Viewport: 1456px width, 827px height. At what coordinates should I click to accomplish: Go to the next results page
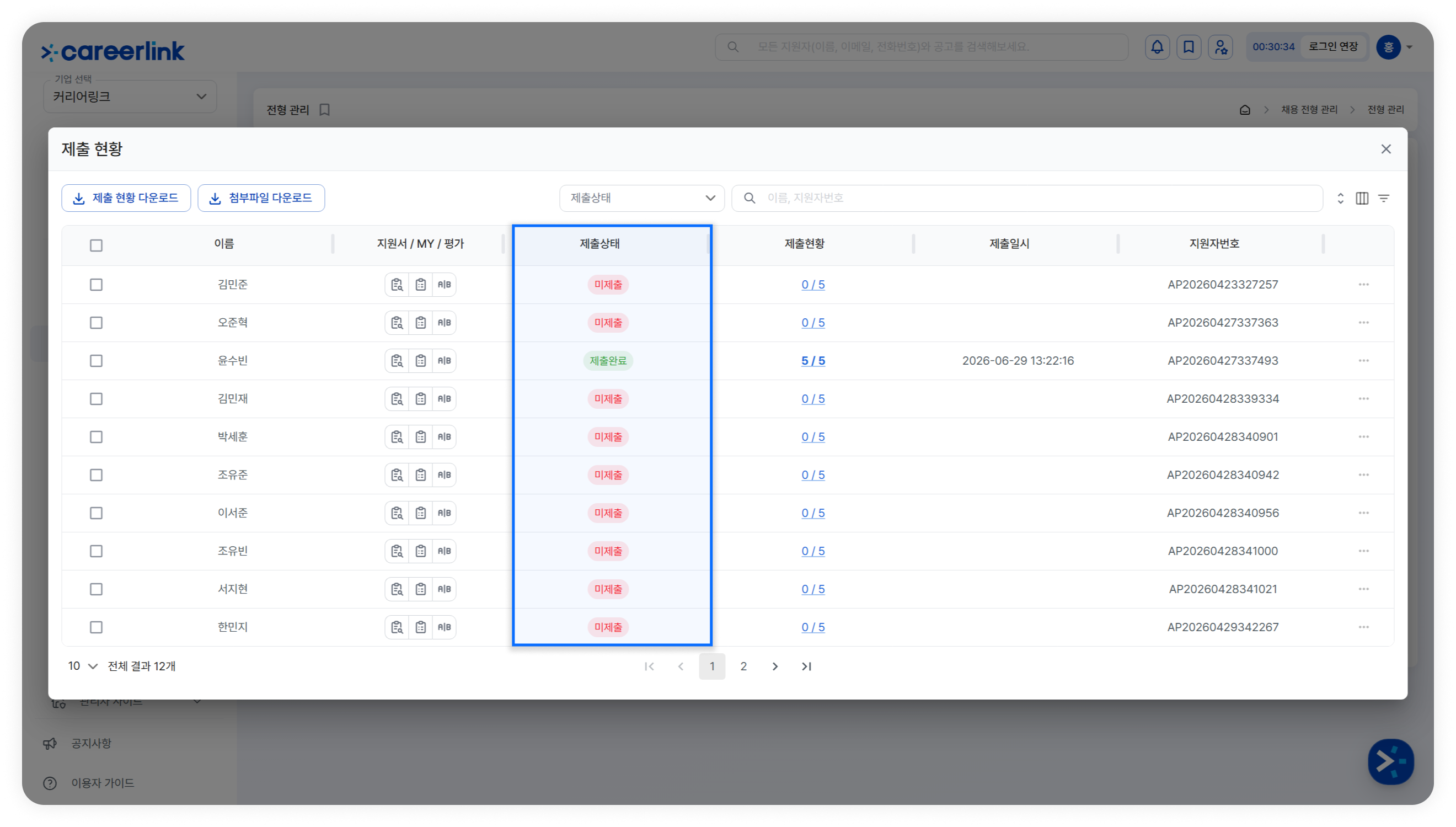775,666
